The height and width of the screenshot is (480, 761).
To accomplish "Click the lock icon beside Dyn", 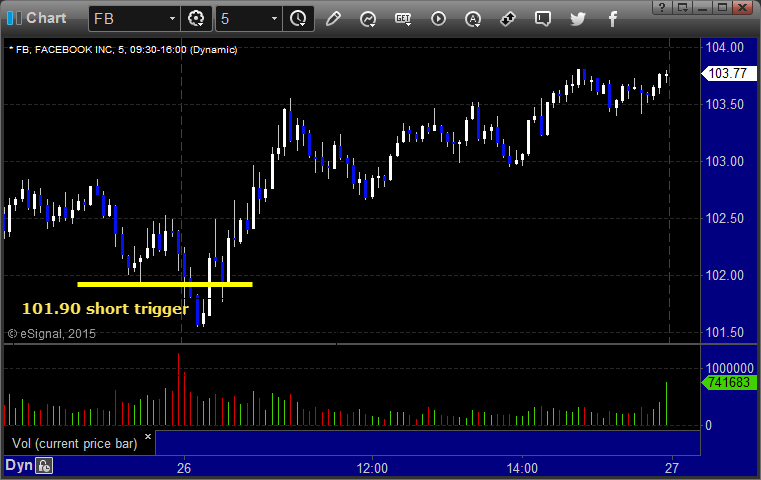I will point(44,466).
